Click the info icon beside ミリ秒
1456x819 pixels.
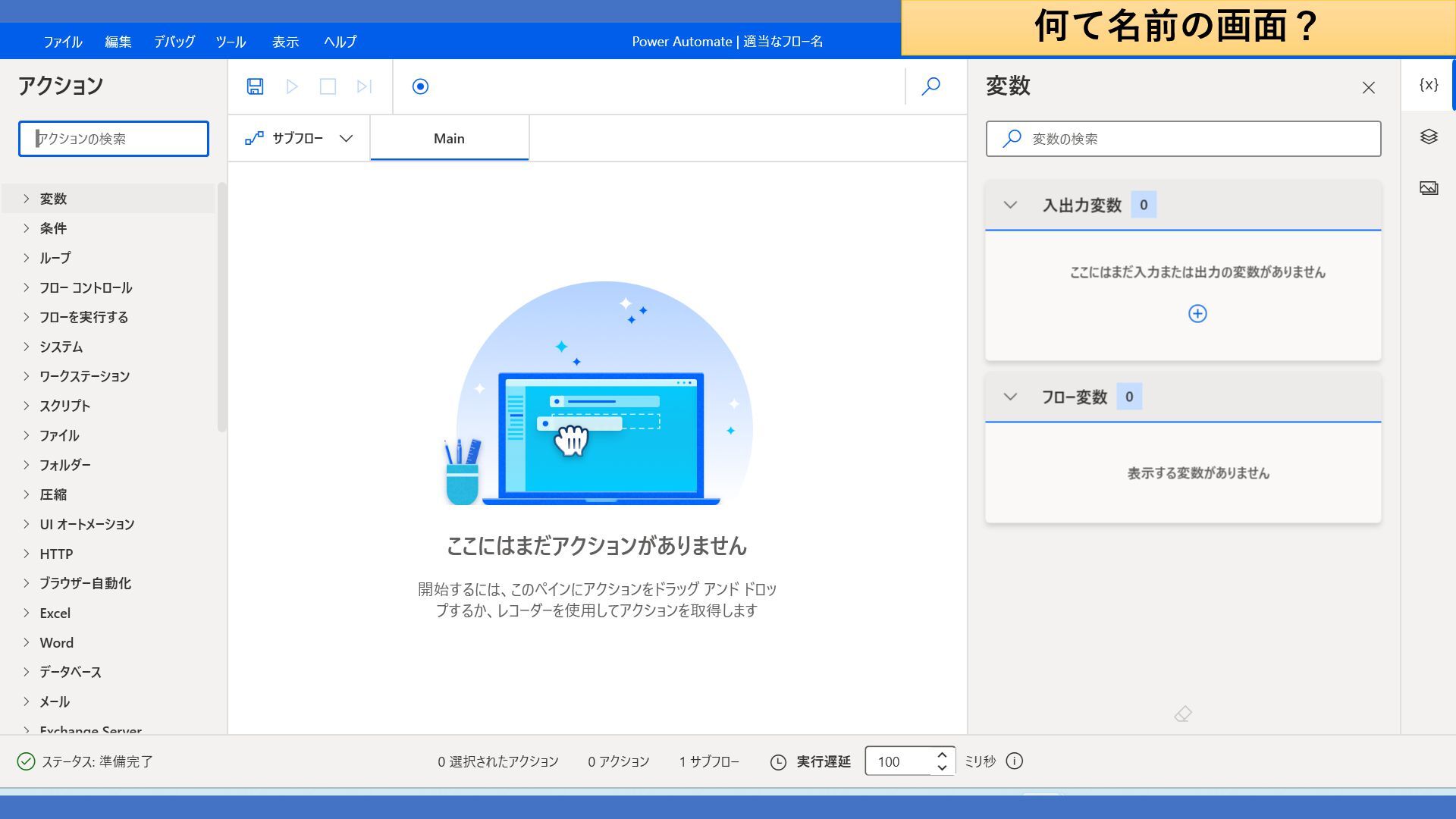1014,761
